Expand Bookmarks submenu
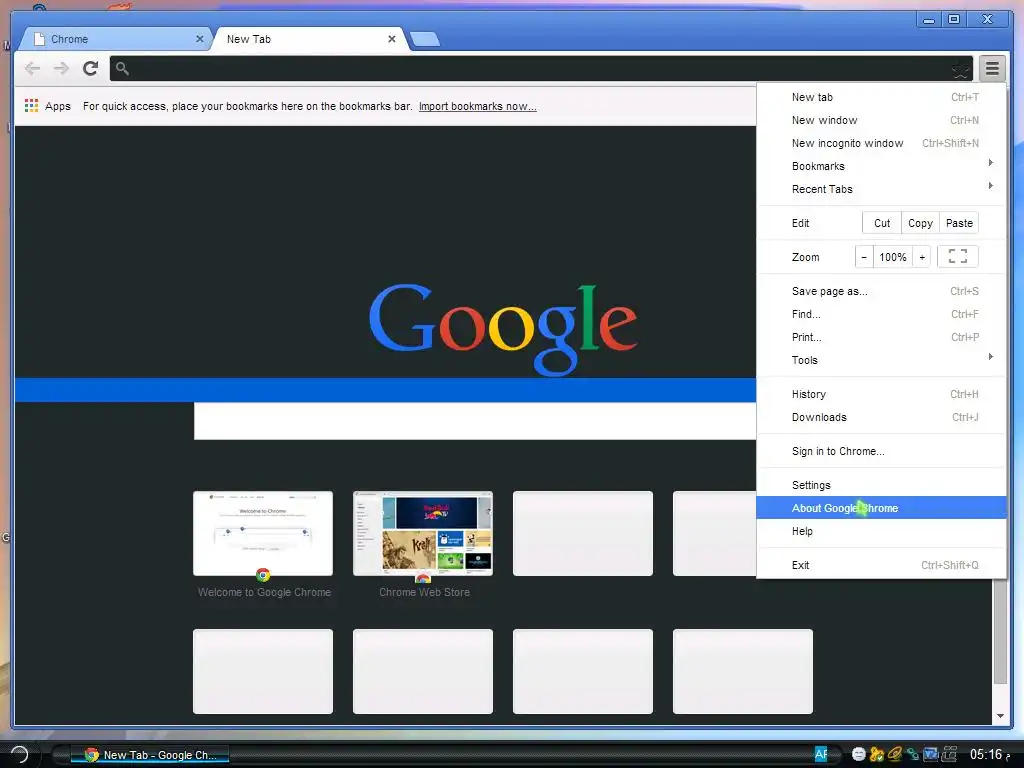This screenshot has width=1024, height=768. 881,166
